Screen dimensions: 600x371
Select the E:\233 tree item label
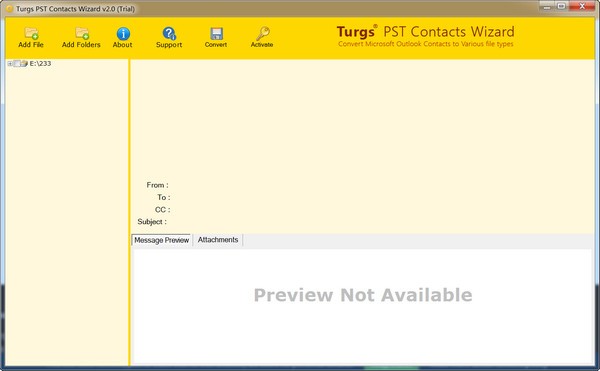click(40, 63)
